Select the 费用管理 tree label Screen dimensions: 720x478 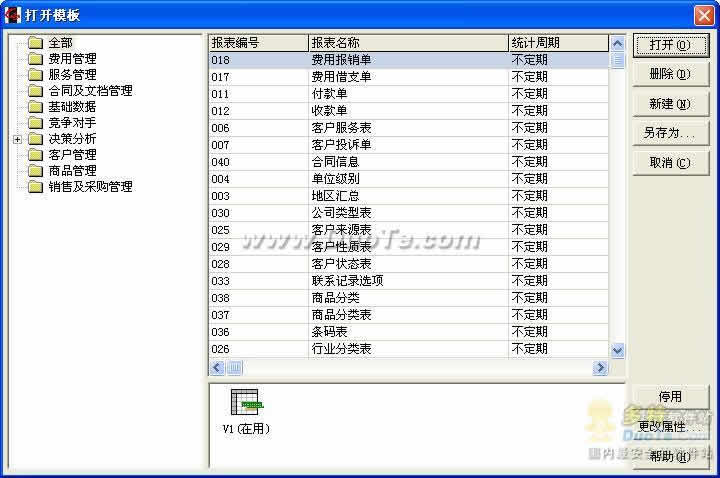(73, 59)
